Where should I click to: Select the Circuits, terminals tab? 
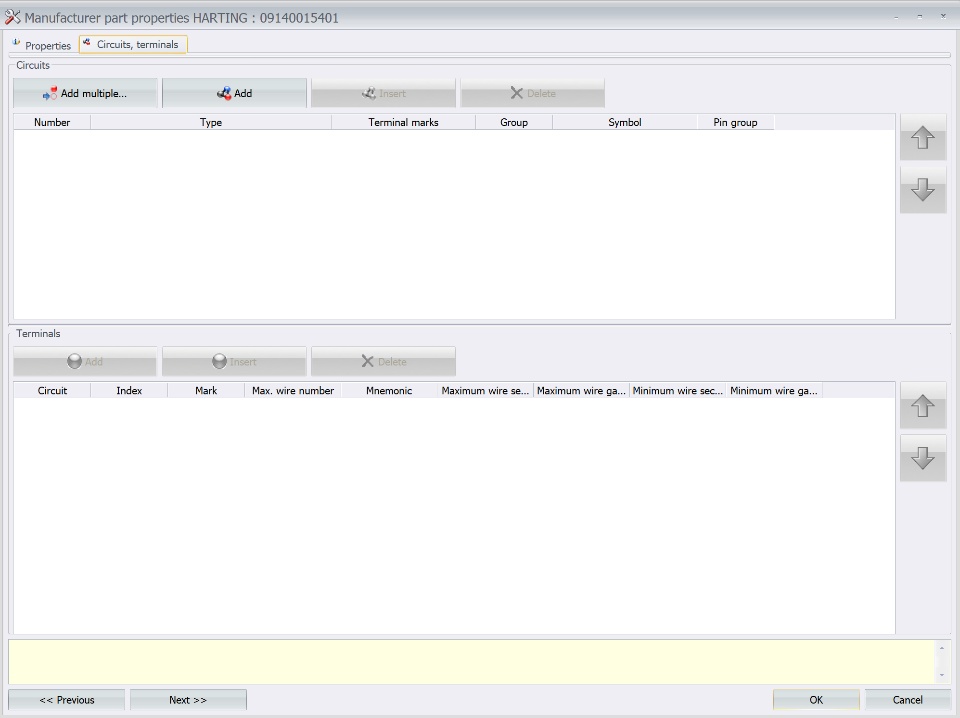point(133,45)
